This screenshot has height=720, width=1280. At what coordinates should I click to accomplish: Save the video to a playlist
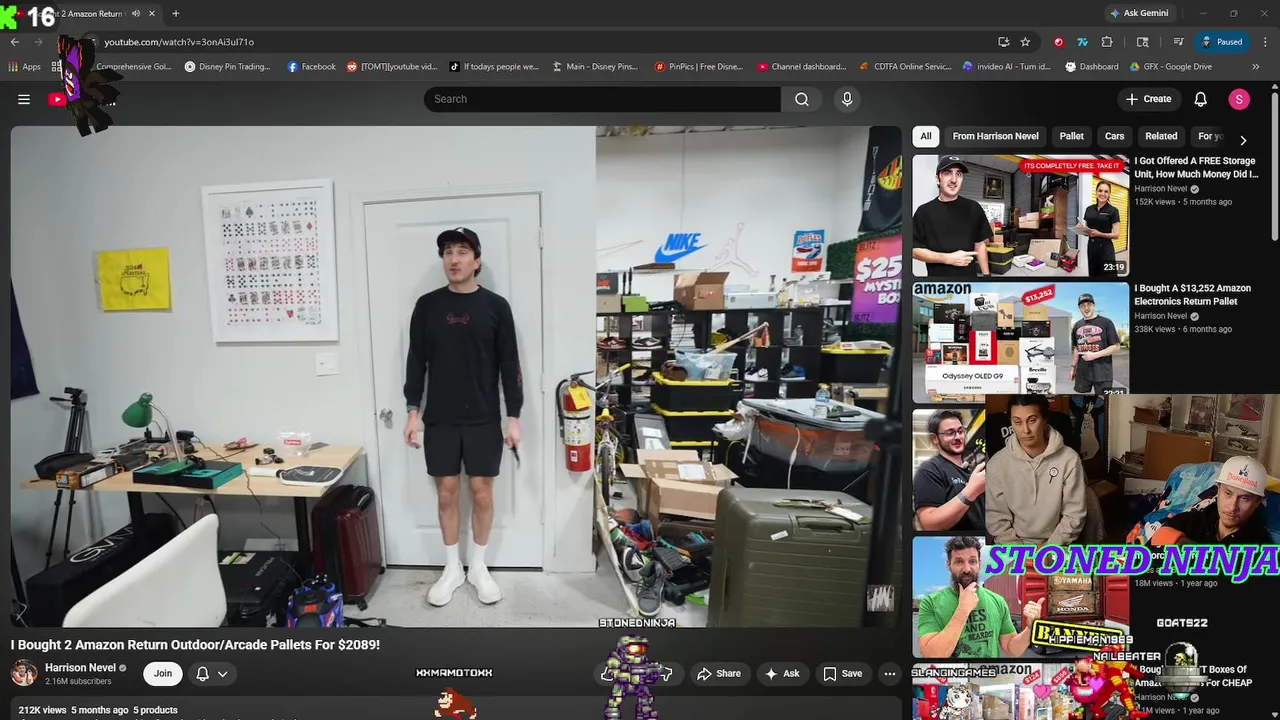842,674
